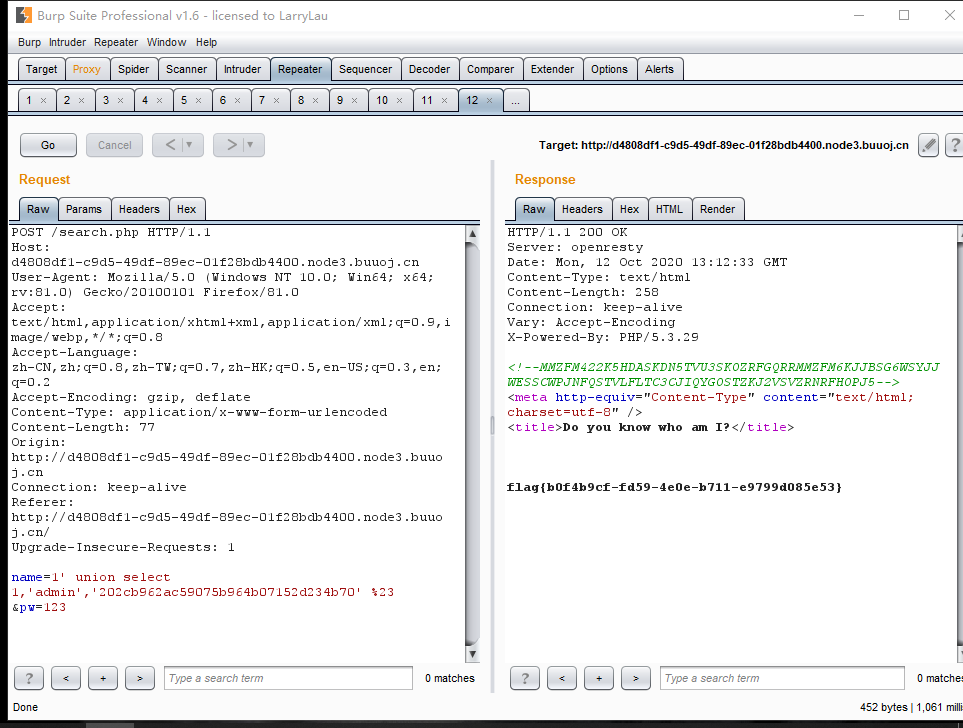Go forward in history with > button
Viewport: 963px width, 728px height.
click(231, 145)
